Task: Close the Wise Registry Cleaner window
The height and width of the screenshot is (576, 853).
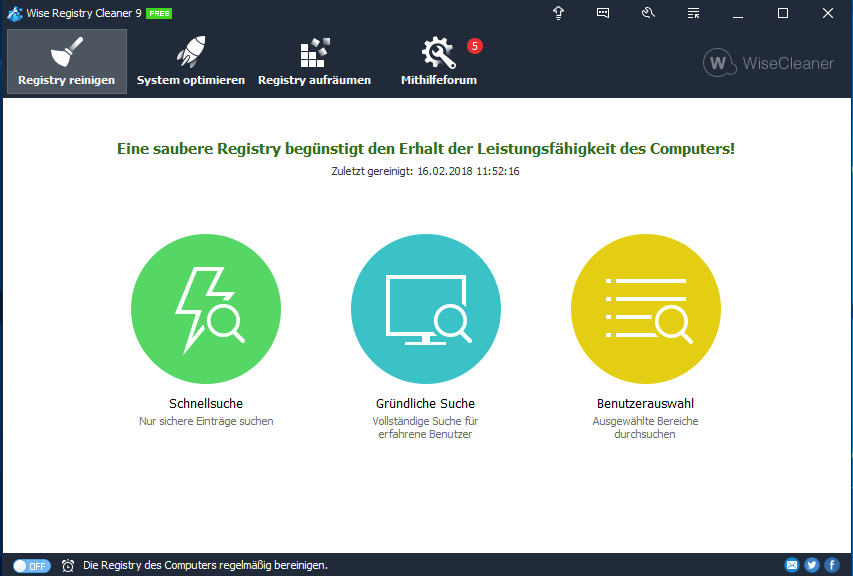Action: point(827,13)
